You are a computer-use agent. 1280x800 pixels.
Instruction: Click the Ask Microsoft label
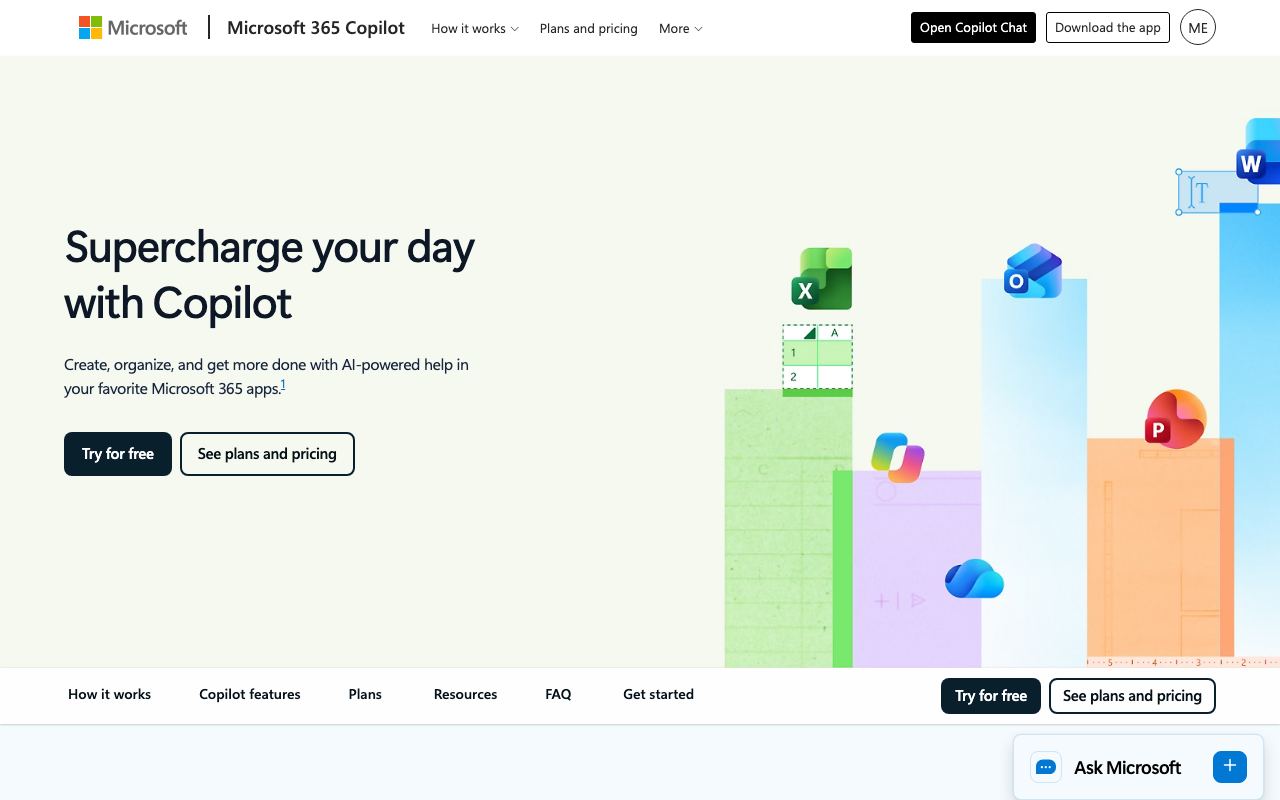tap(1127, 767)
